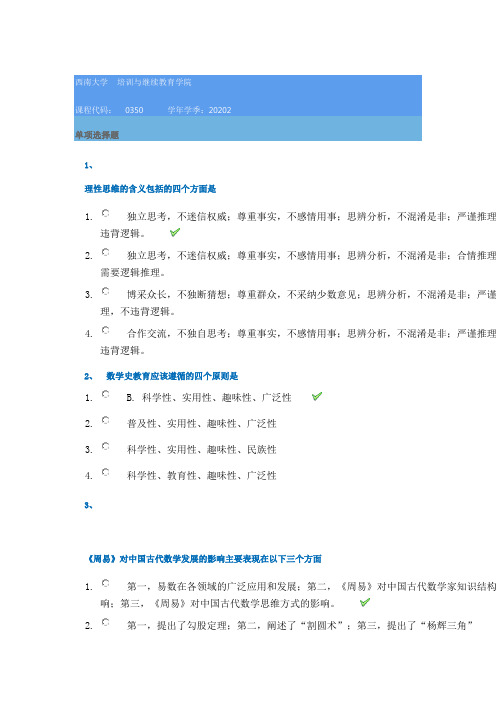Click green checkmark after 违背逻辑 in question 1

[175, 232]
